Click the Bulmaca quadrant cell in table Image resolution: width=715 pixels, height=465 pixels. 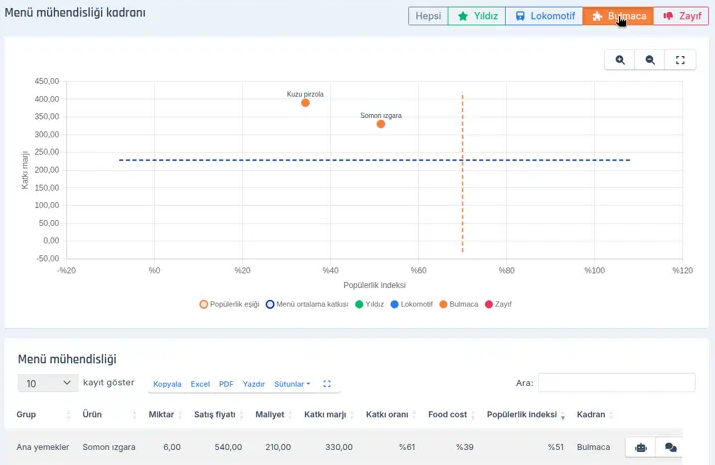[593, 447]
